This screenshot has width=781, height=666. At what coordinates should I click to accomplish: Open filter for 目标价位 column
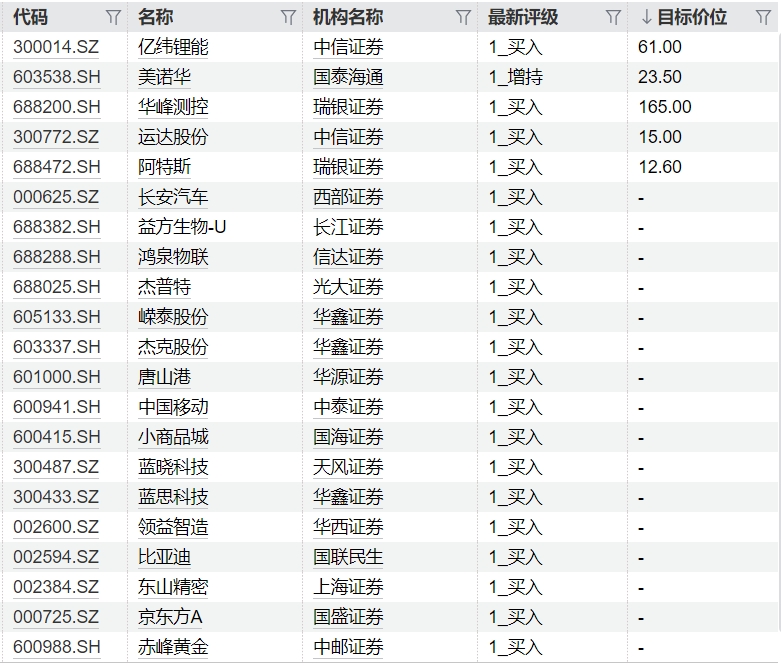[763, 17]
